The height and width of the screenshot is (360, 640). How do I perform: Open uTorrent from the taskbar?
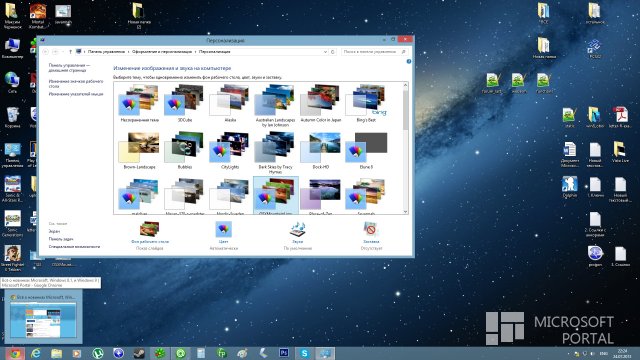pyautogui.click(x=98, y=353)
